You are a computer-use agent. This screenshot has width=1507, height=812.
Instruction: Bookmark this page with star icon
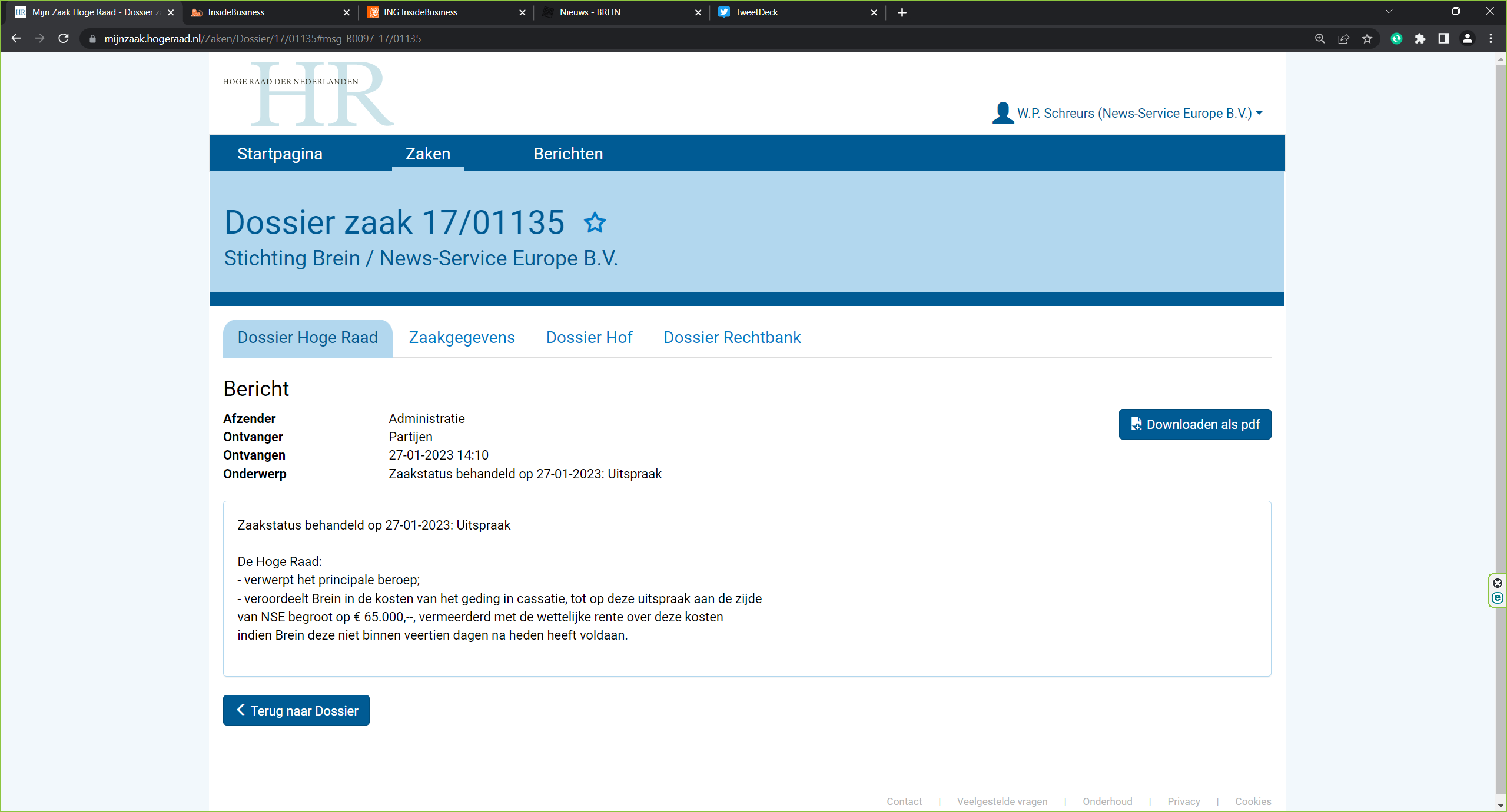(x=1367, y=39)
